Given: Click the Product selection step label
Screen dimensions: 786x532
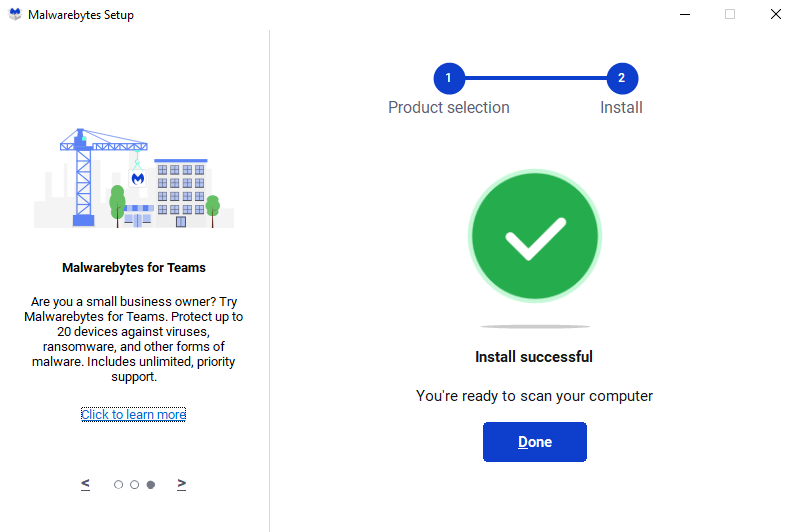Looking at the screenshot, I should (x=449, y=108).
